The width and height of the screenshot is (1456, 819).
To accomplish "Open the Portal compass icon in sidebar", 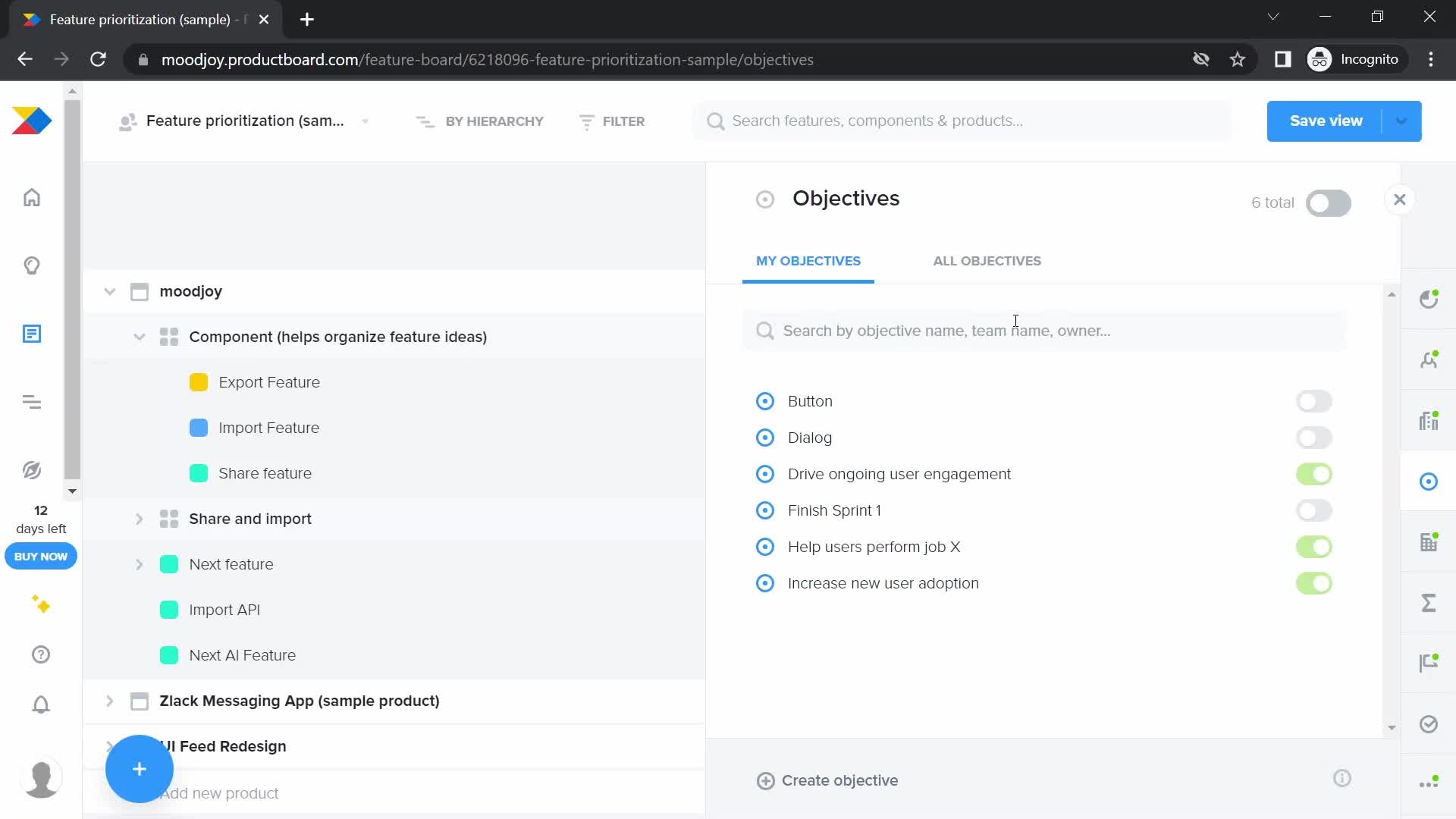I will pos(32,470).
